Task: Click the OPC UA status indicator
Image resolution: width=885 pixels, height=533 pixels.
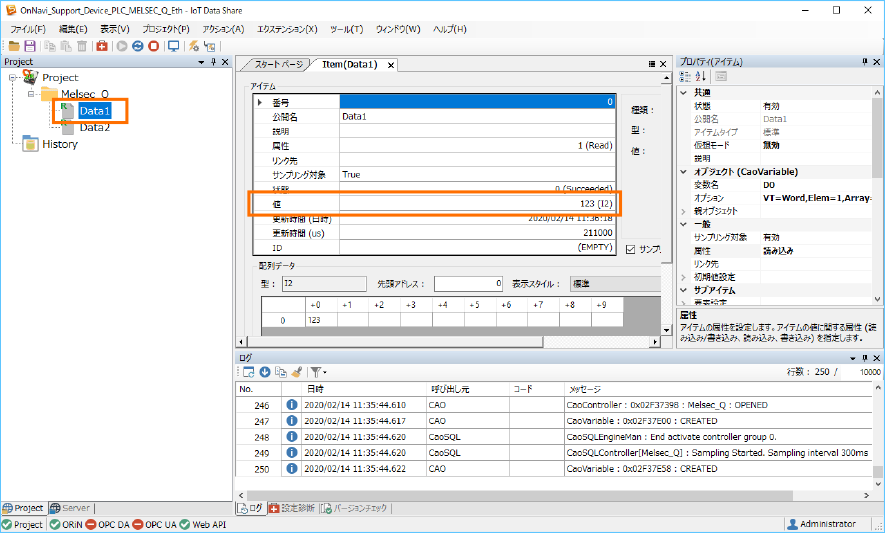Action: point(155,525)
